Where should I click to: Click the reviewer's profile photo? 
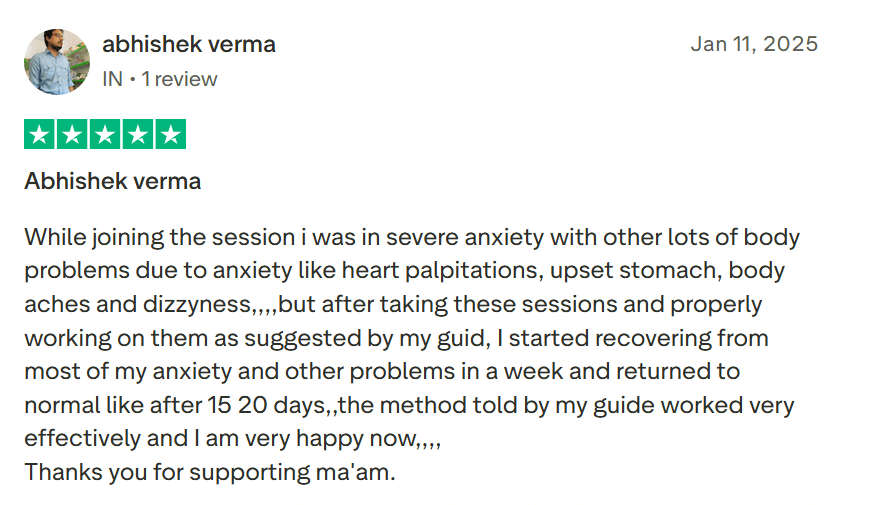tap(56, 61)
